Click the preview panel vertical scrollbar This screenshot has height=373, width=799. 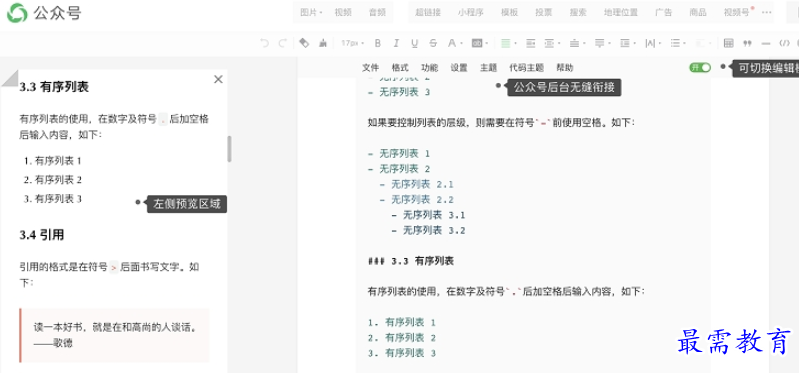(229, 149)
